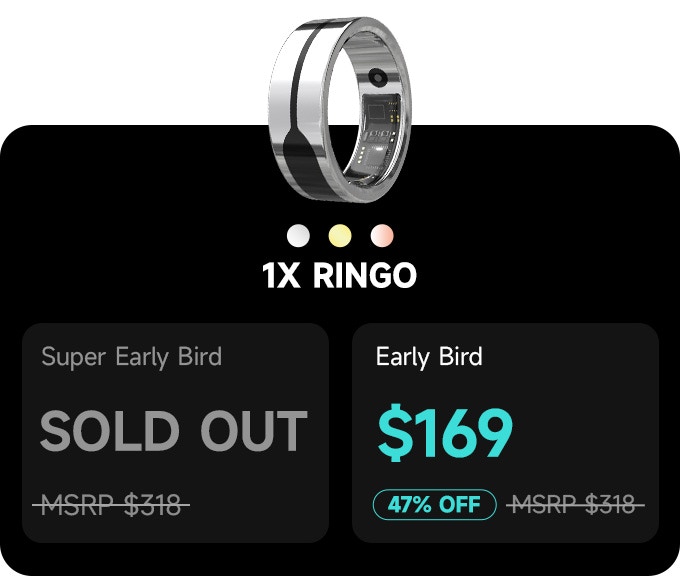The height and width of the screenshot is (576, 680).
Task: Click the SOLD OUT label
Action: [x=174, y=431]
